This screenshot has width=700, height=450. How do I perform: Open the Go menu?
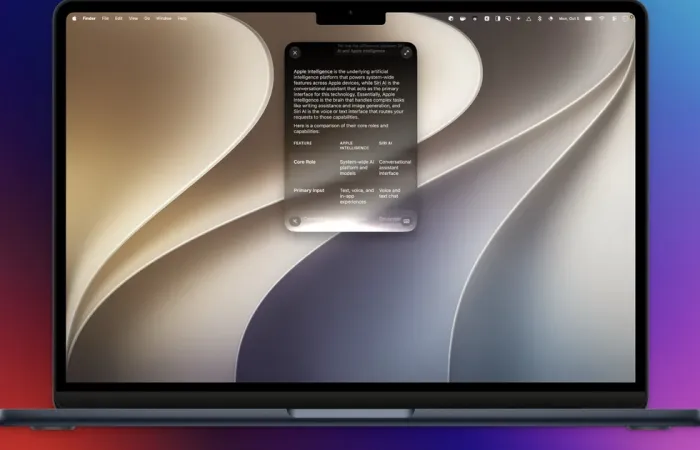pyautogui.click(x=147, y=18)
